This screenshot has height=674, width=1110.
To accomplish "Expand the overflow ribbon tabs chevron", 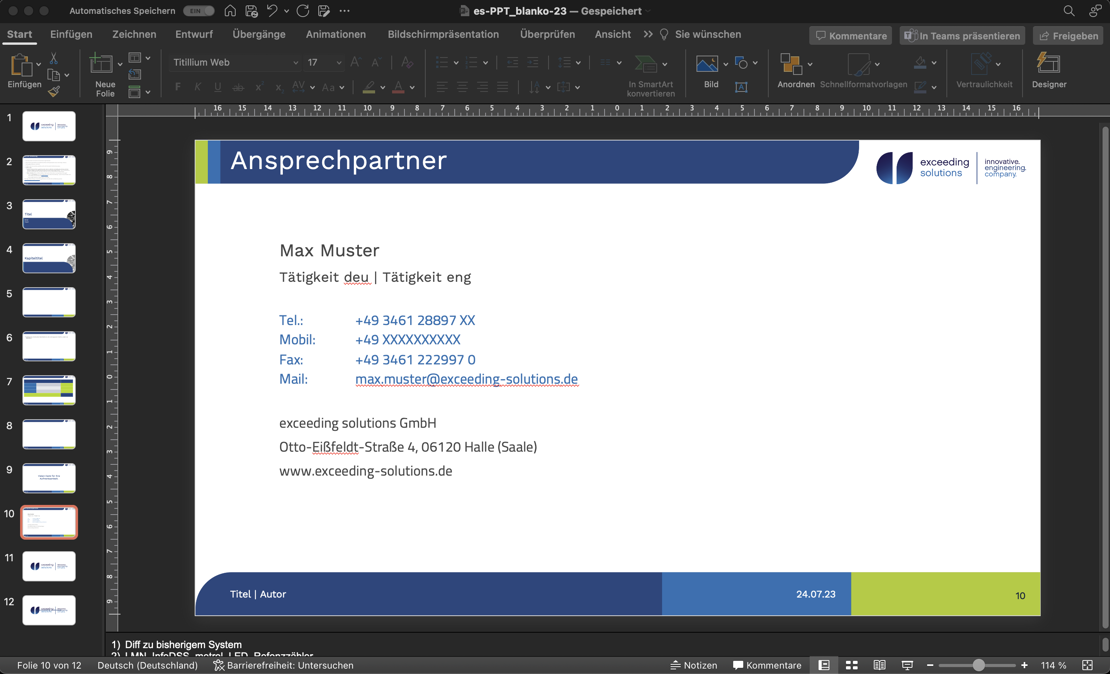I will (648, 34).
